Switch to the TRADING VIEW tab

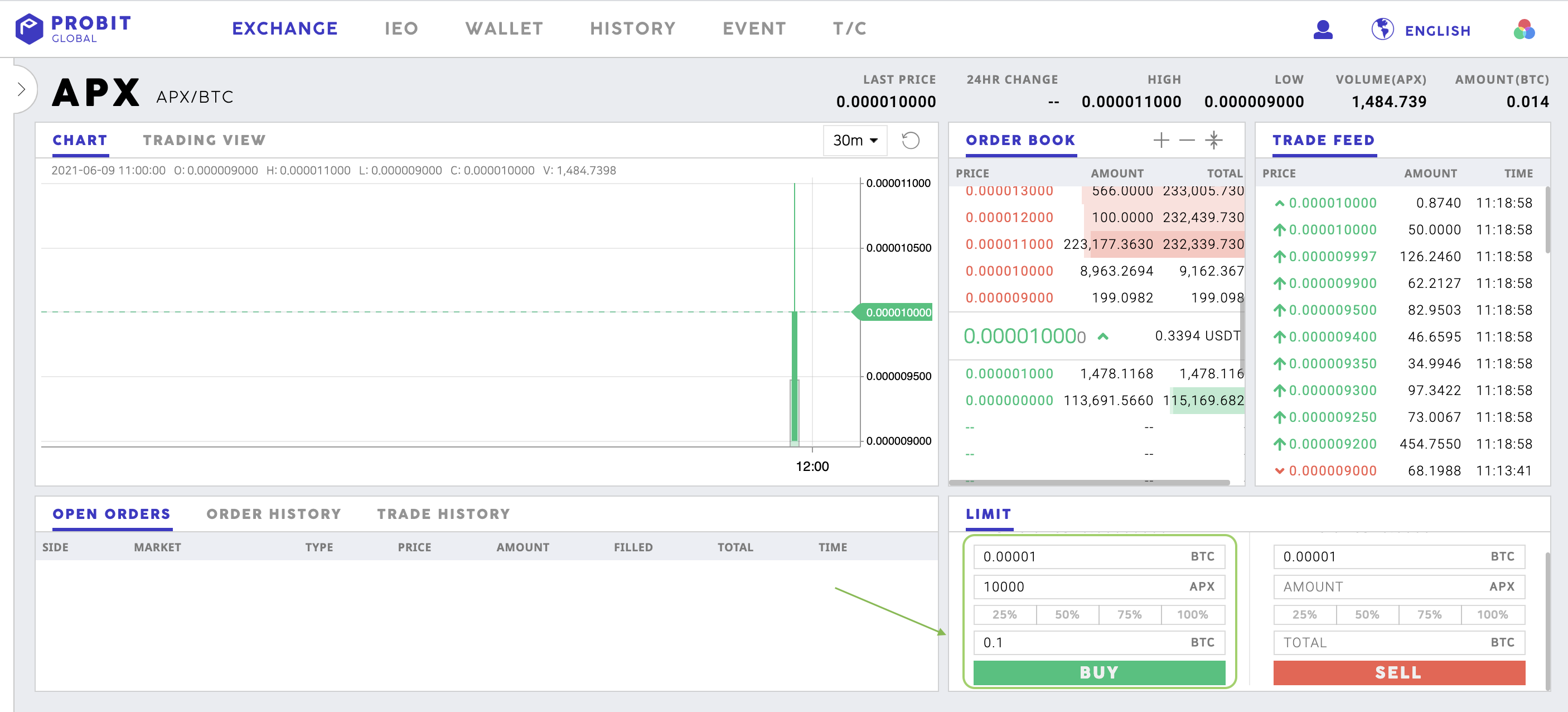tap(204, 141)
